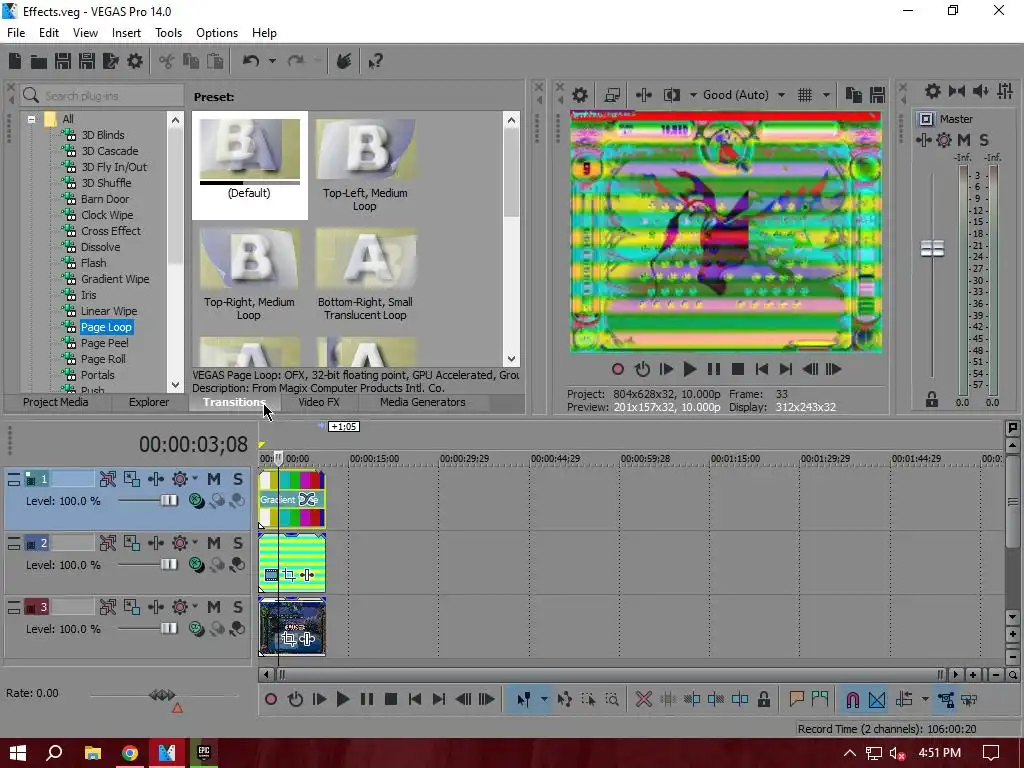Switch to the Project Media tab

coord(56,402)
